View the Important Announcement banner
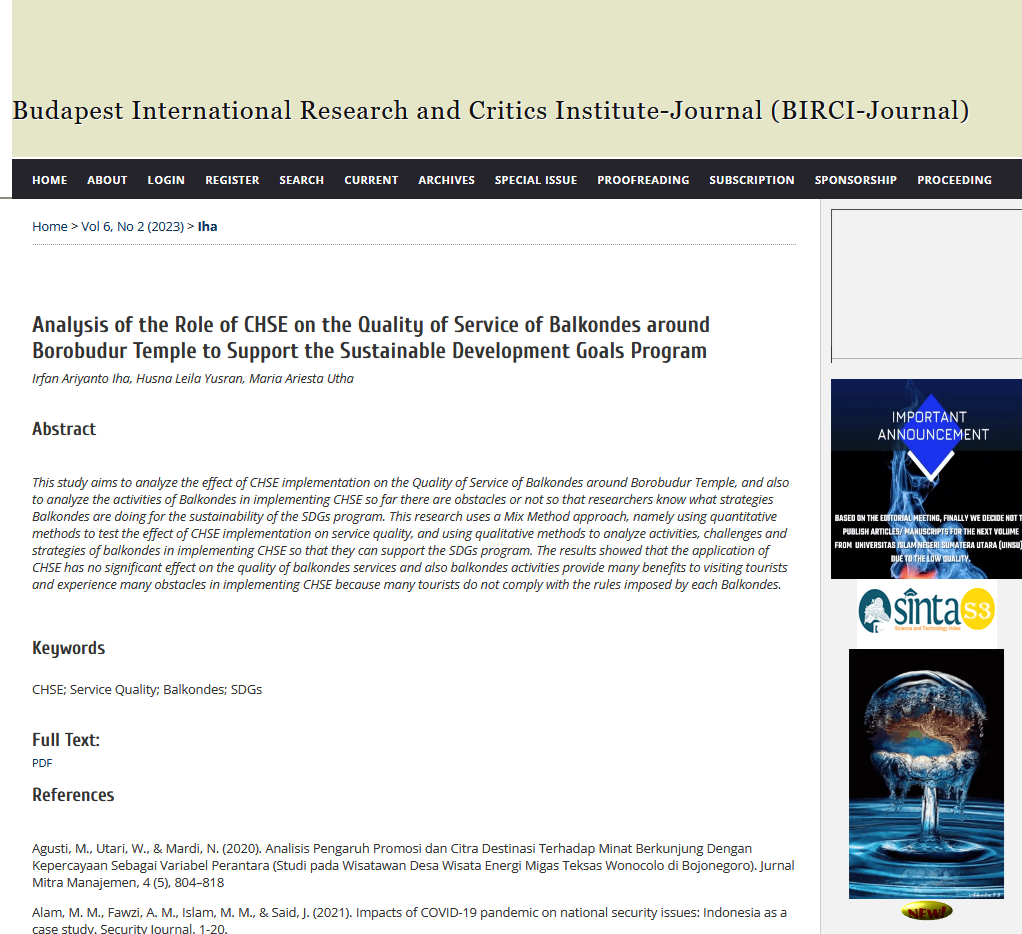The width and height of the screenshot is (1022, 934). click(926, 479)
